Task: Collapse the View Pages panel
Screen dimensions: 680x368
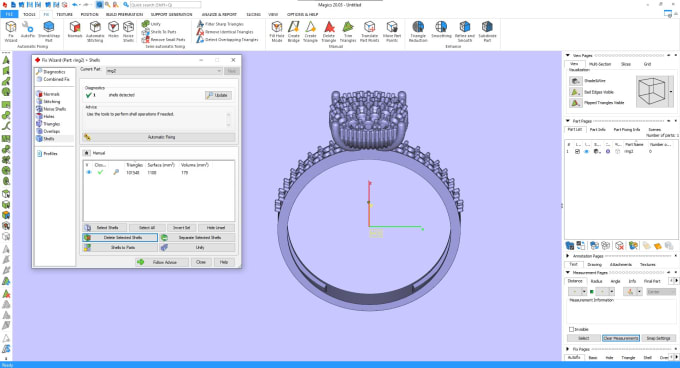Action: (568, 55)
